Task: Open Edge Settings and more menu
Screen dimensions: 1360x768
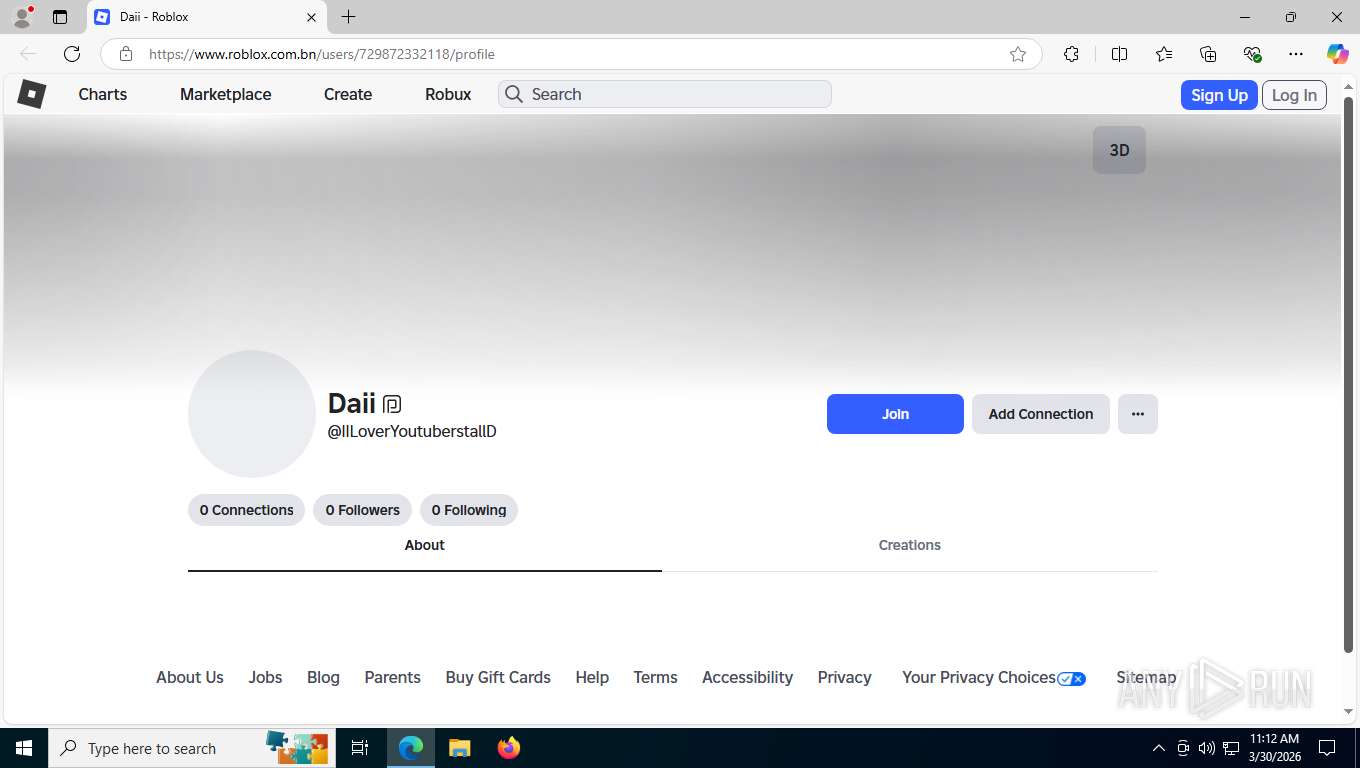Action: pyautogui.click(x=1296, y=54)
